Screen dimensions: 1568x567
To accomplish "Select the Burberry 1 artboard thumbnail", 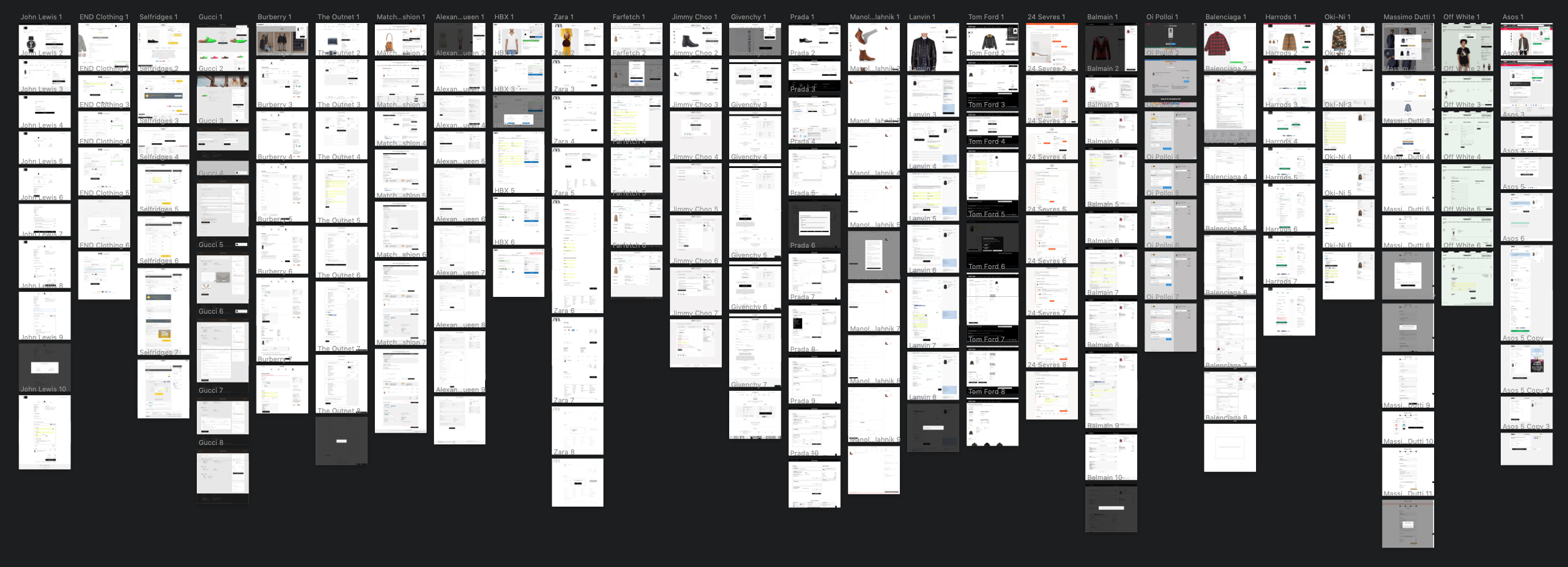I will pos(281,39).
